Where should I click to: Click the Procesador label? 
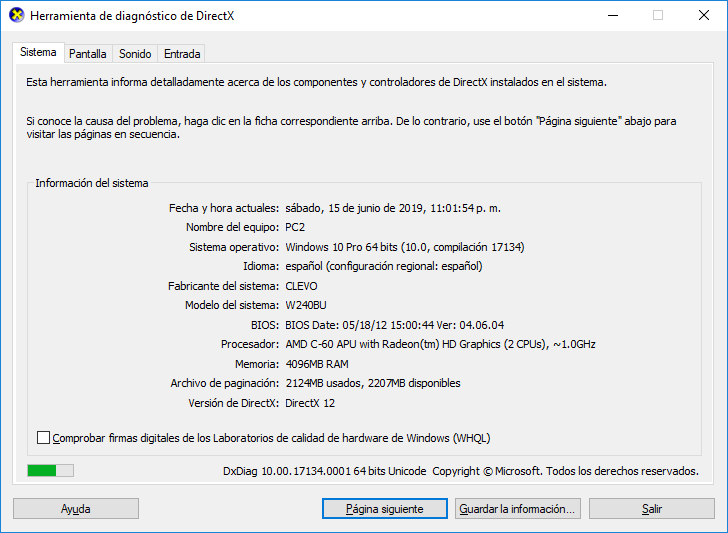click(250, 344)
